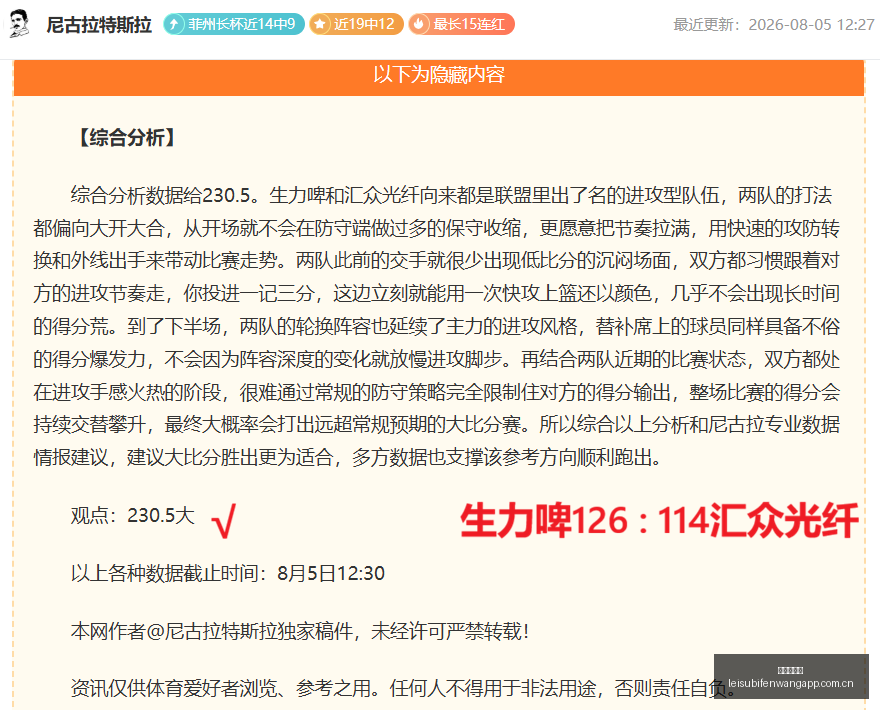Click the 最长15连红 badge
The width and height of the screenshot is (880, 710).
[x=461, y=24]
